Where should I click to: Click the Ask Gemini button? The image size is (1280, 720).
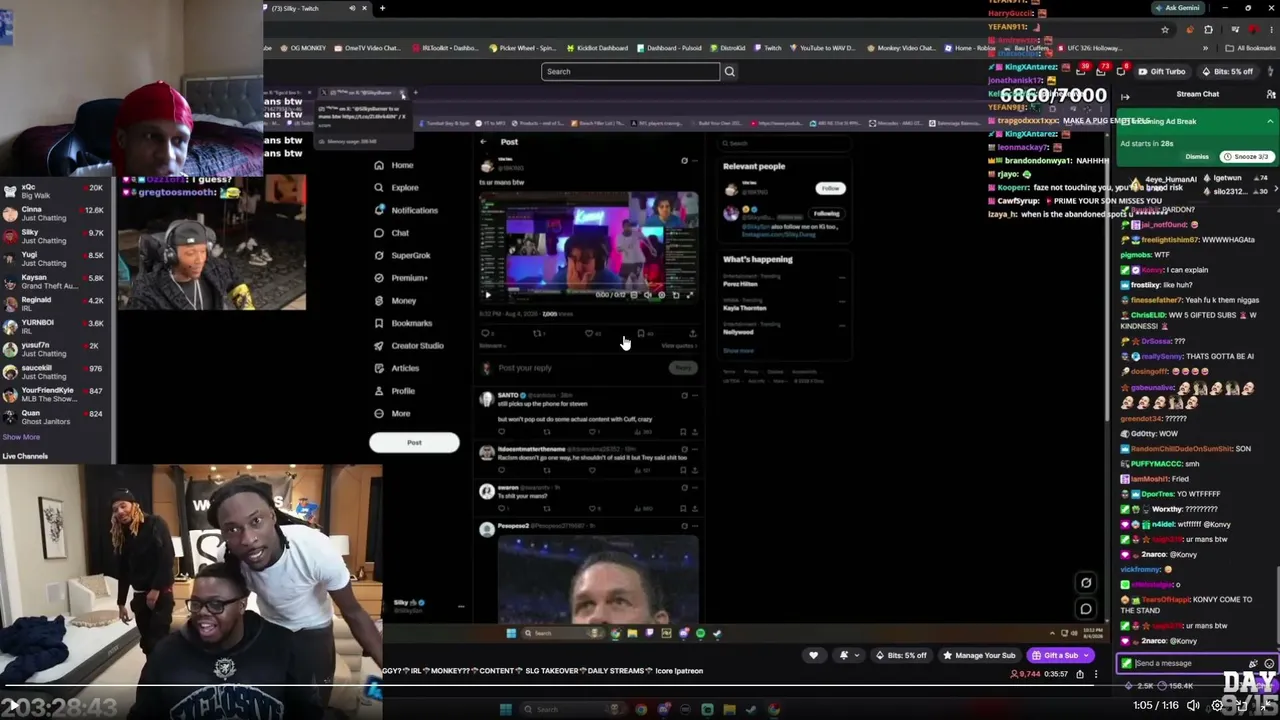click(x=1178, y=8)
